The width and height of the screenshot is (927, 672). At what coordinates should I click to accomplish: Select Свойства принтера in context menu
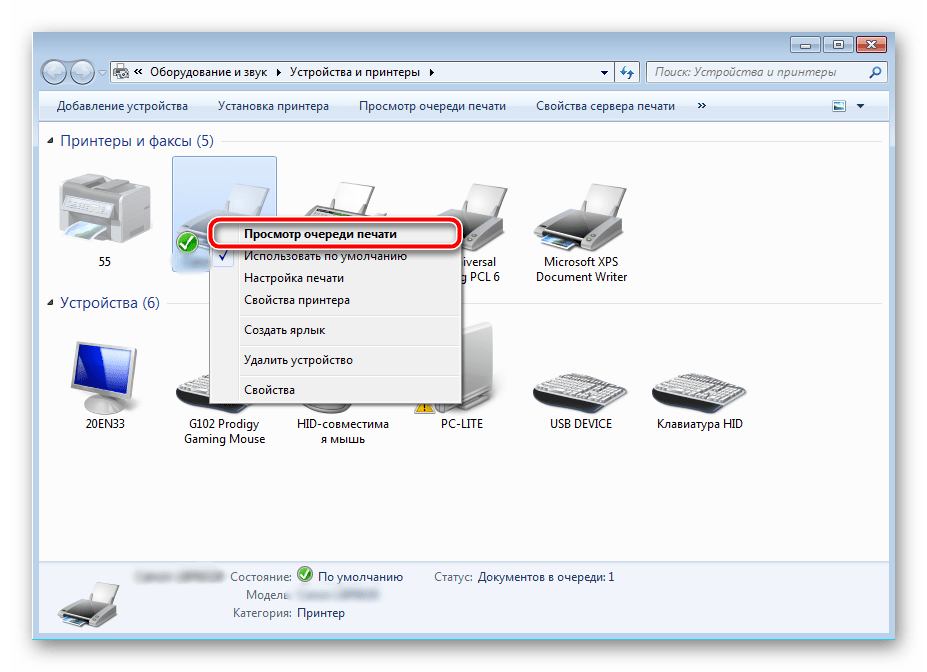pyautogui.click(x=296, y=300)
